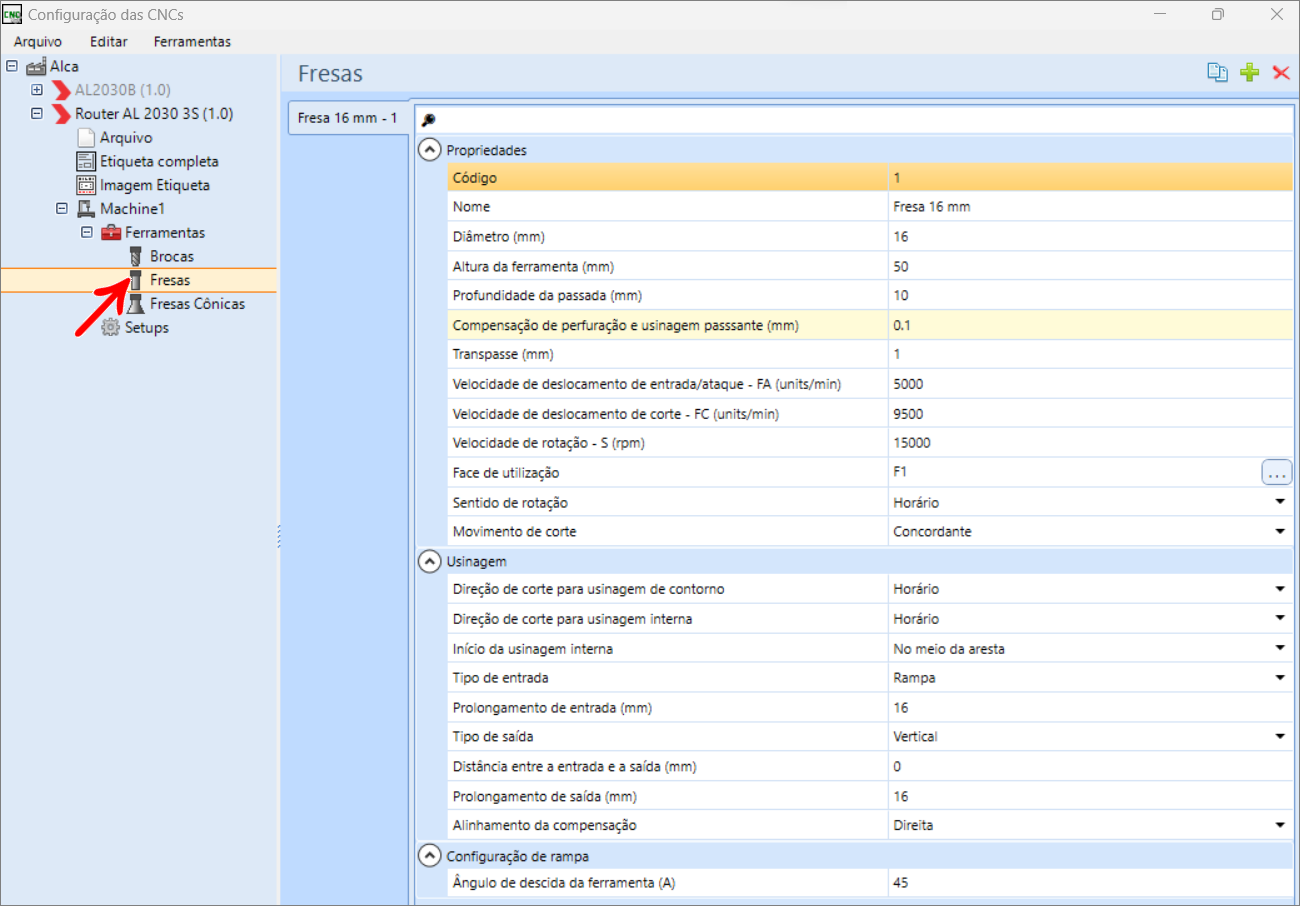Click the Fresas panel heading text
The width and height of the screenshot is (1306, 912).
330,73
